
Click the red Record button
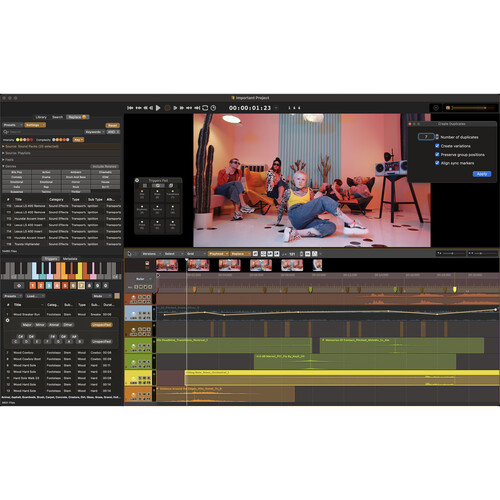click(x=167, y=108)
